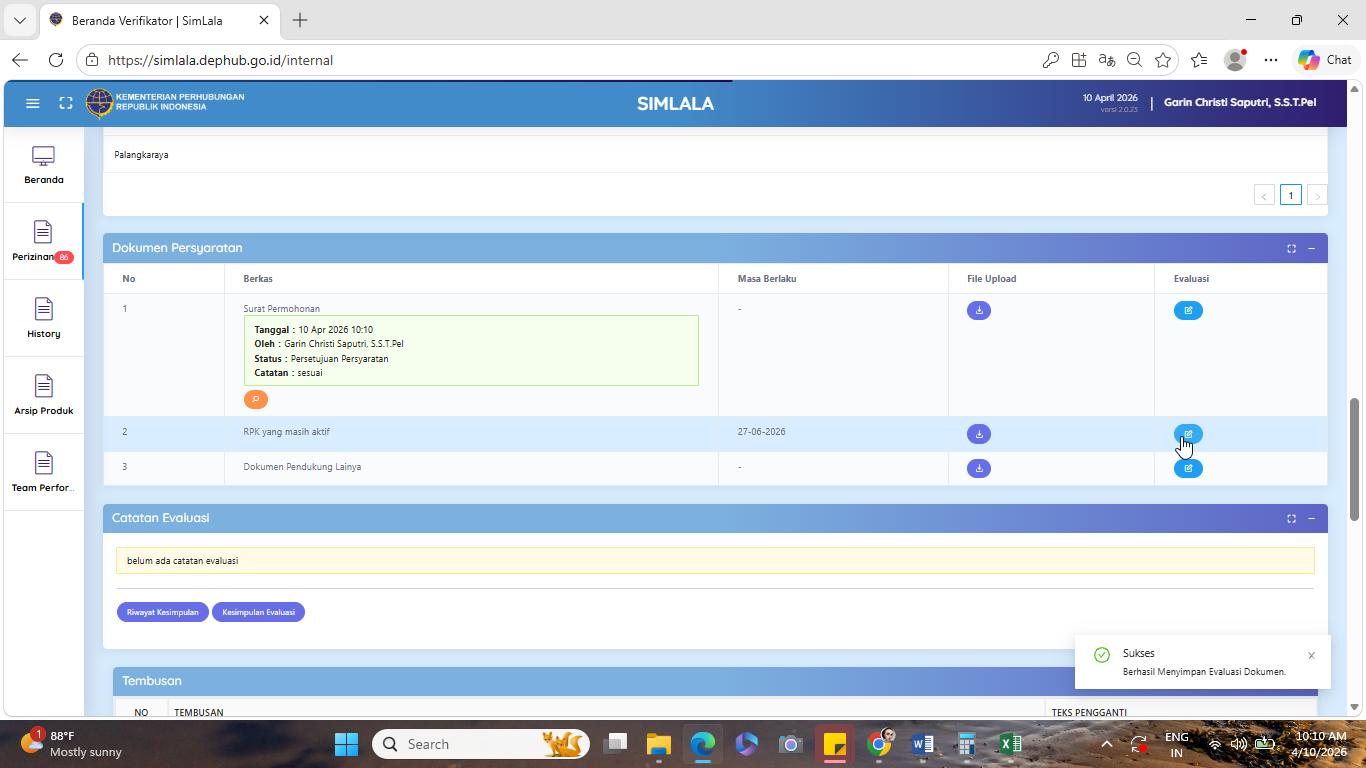
Task: Click the page vertical scrollbar thumb
Action: tap(1355, 459)
